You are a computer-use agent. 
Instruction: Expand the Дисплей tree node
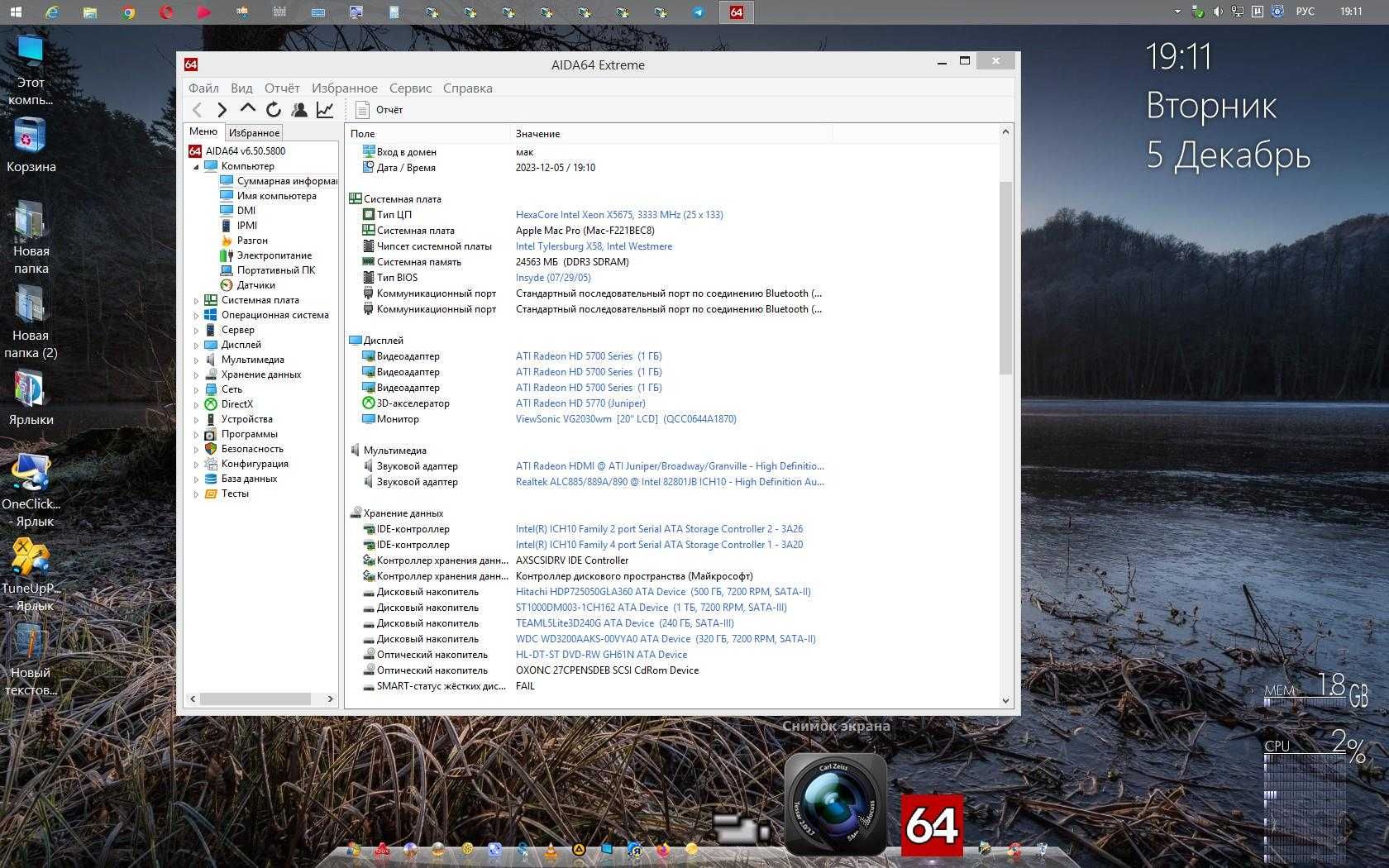[196, 346]
